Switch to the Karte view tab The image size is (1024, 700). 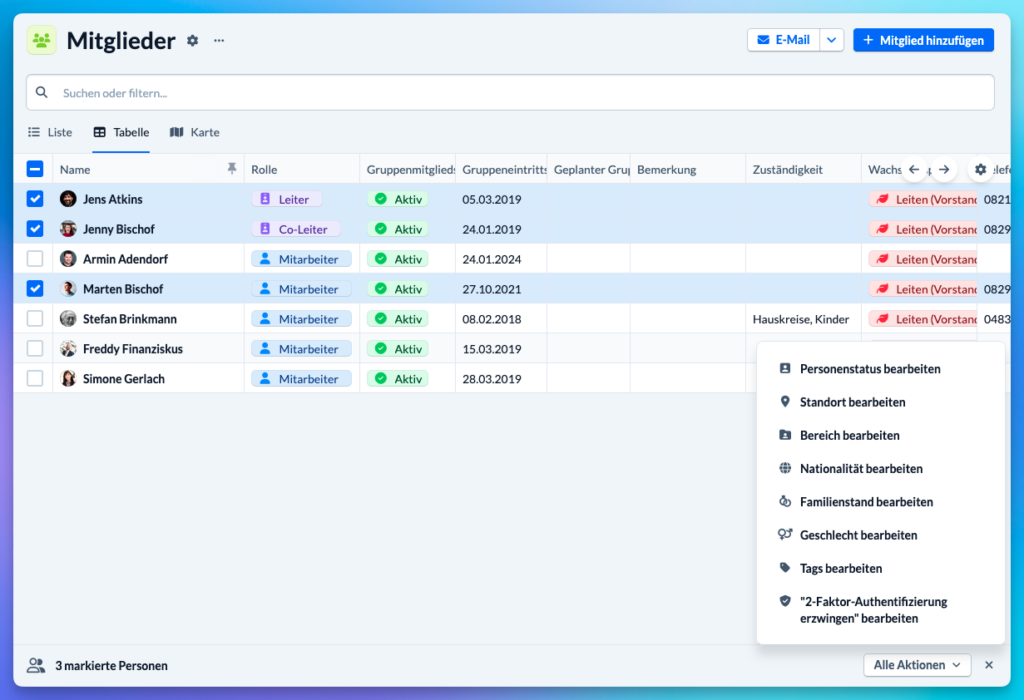coord(194,132)
